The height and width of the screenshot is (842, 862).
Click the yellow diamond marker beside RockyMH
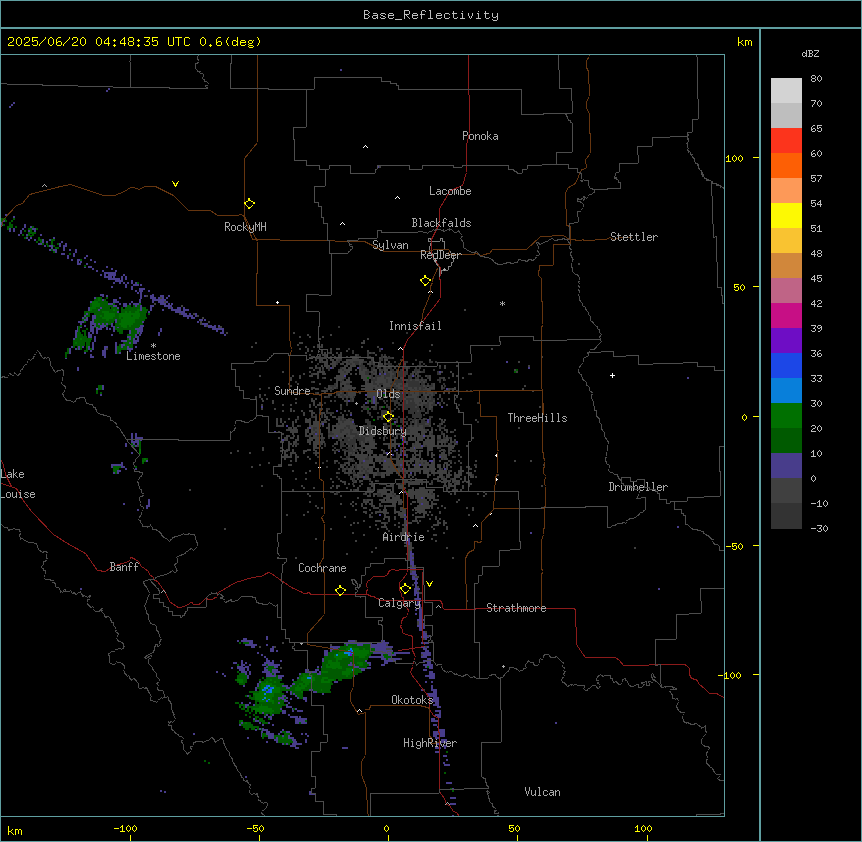tap(249, 203)
